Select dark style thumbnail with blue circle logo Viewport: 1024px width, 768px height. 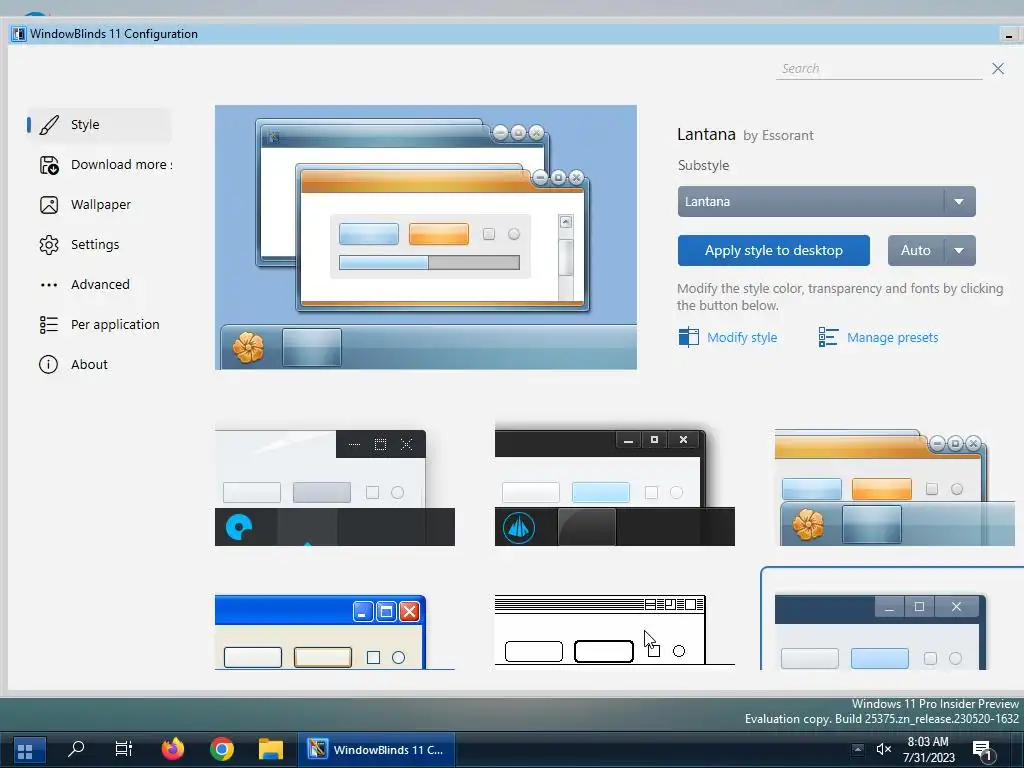click(x=334, y=487)
